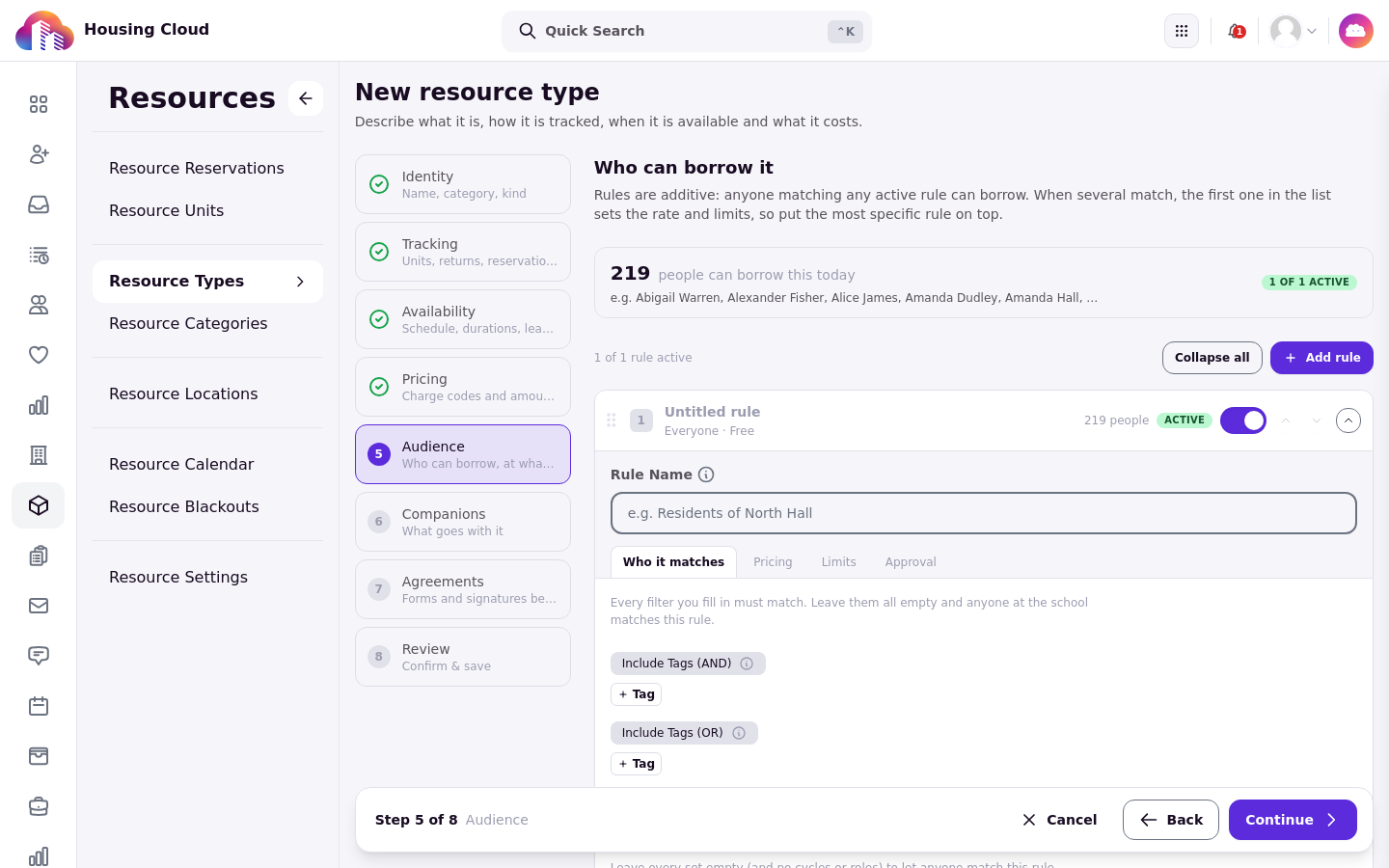Viewport: 1389px width, 868px height.
Task: Click the Rule Name info icon
Action: [x=706, y=475]
